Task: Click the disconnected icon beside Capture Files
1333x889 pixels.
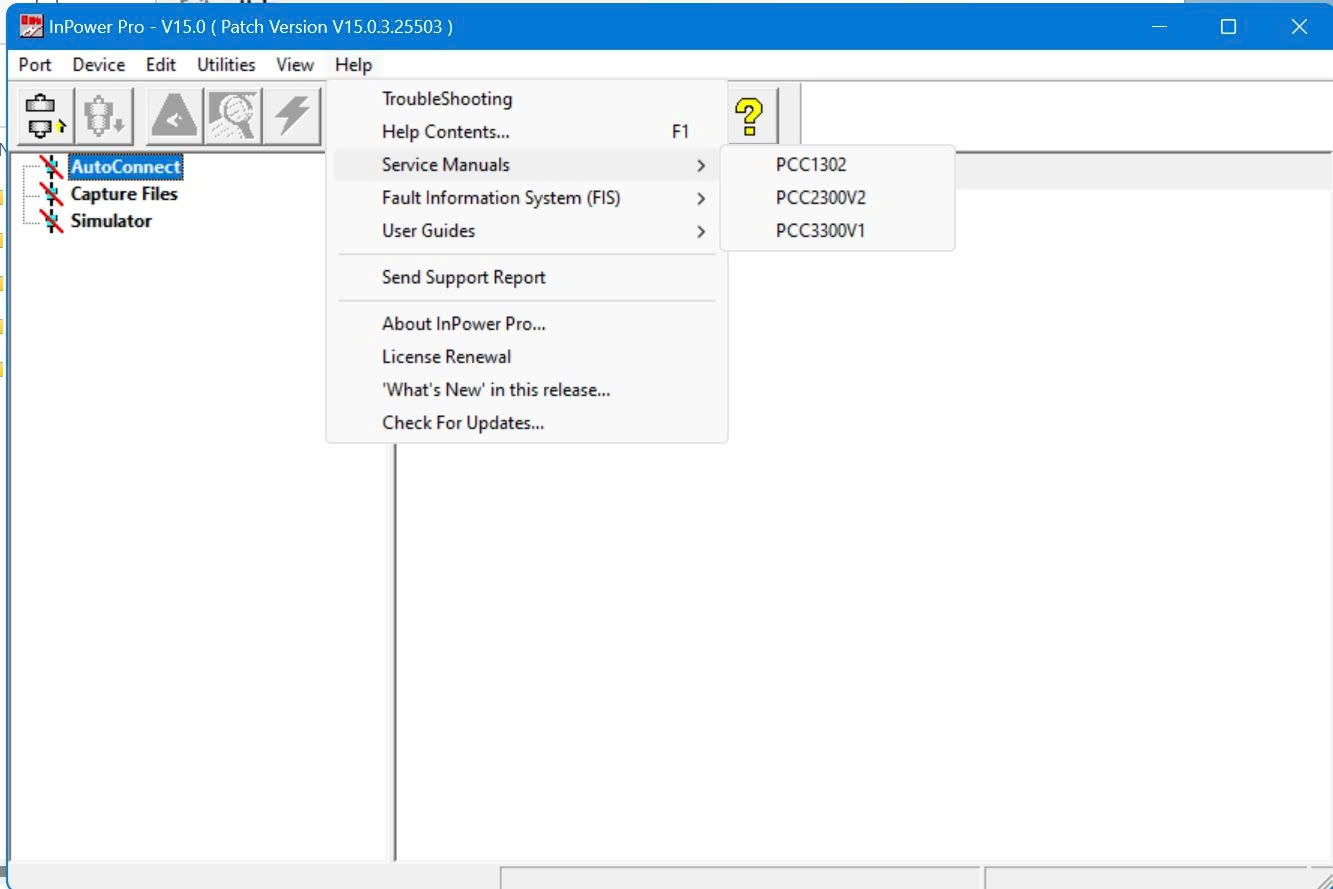Action: [x=50, y=194]
